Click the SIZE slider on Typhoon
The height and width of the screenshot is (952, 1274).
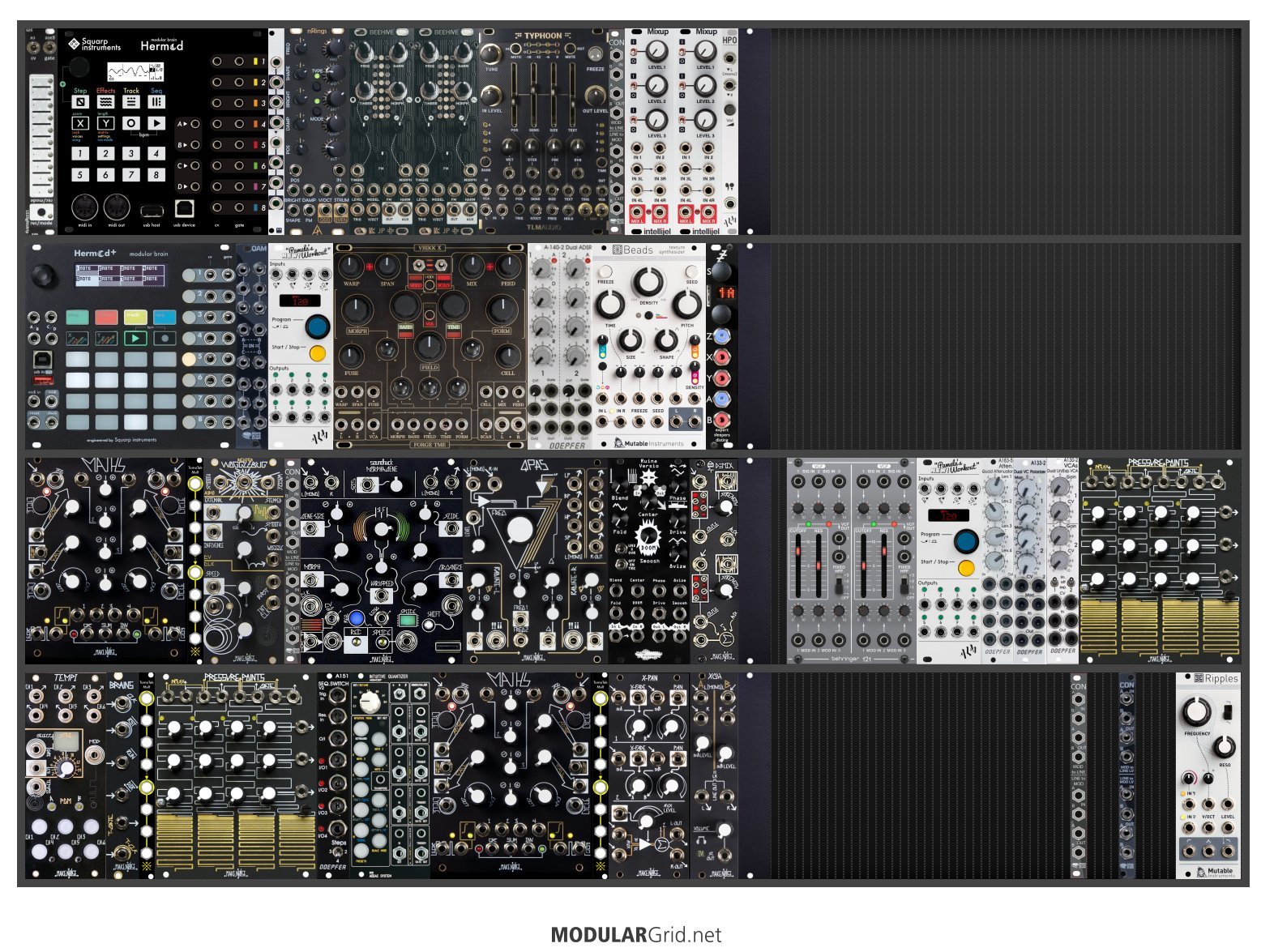(x=554, y=96)
